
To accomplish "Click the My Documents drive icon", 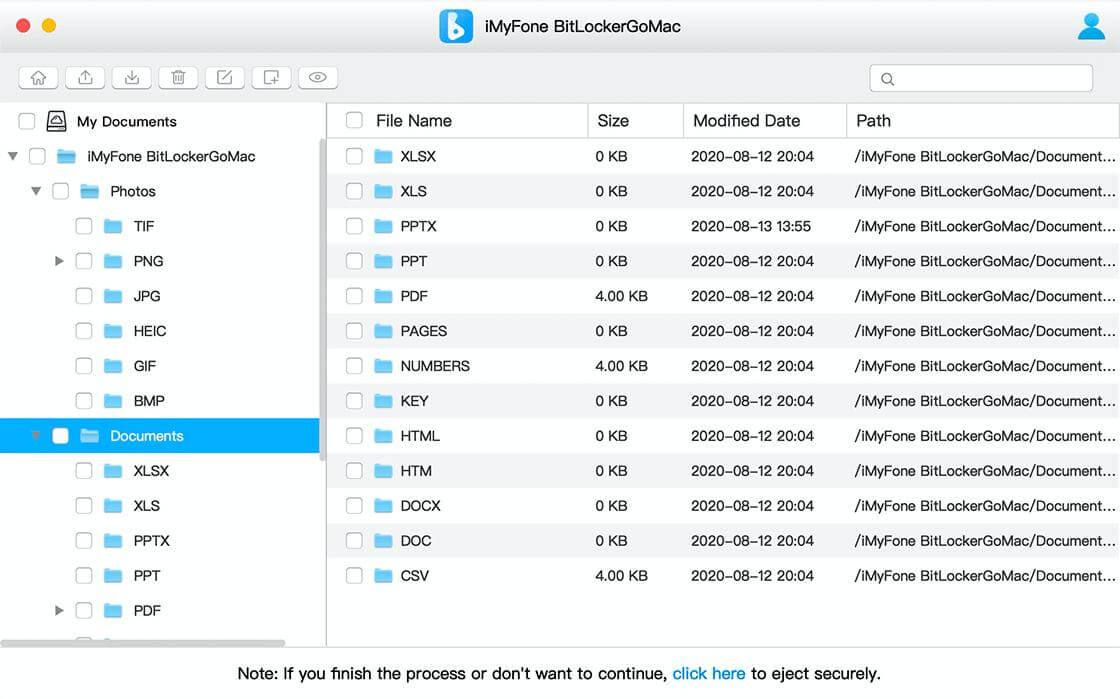I will pyautogui.click(x=56, y=121).
